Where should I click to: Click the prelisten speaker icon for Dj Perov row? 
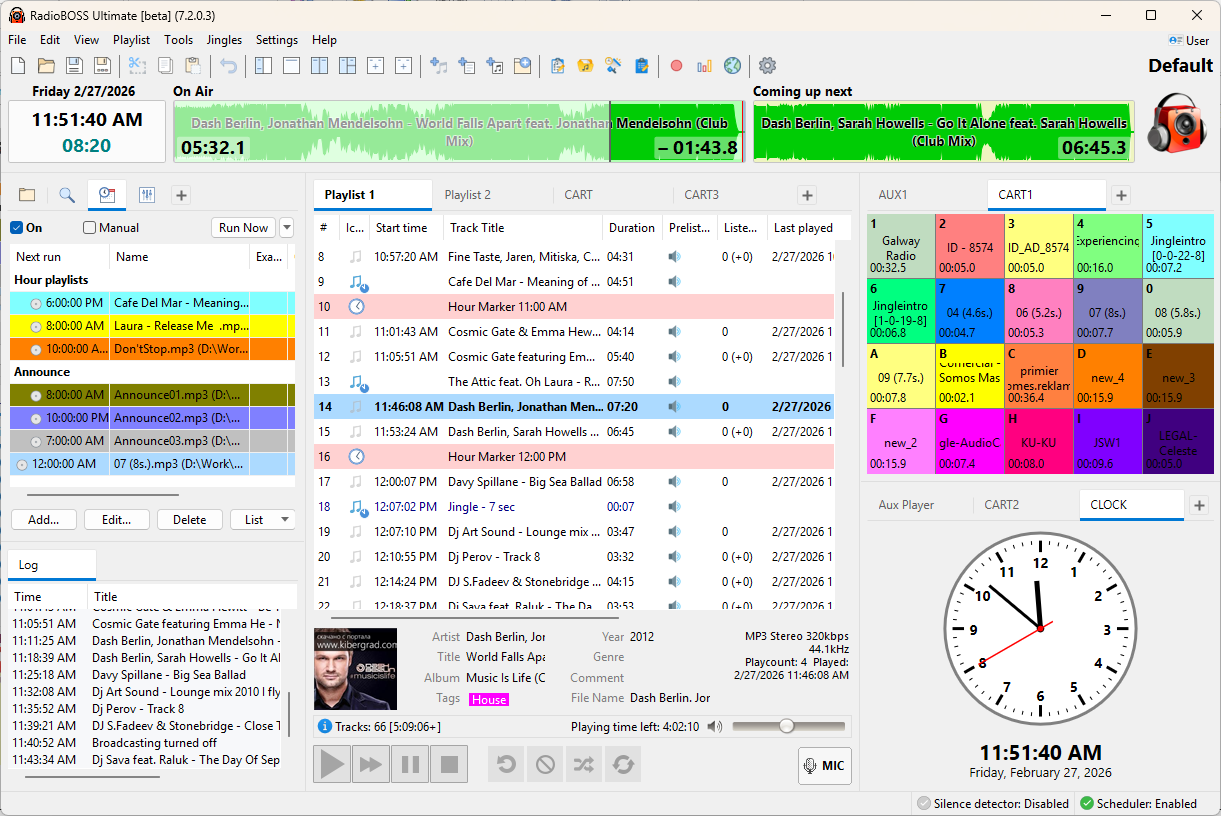(675, 557)
